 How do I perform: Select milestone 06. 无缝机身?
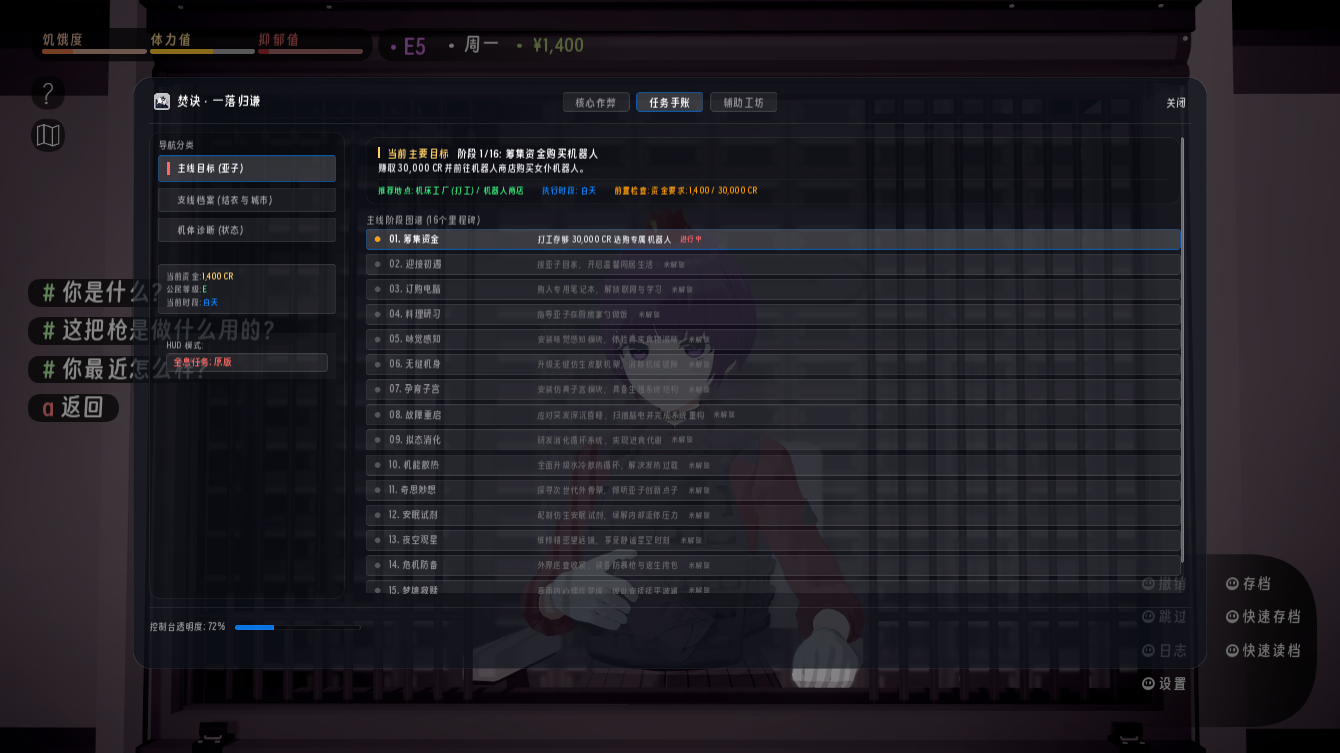(x=773, y=364)
